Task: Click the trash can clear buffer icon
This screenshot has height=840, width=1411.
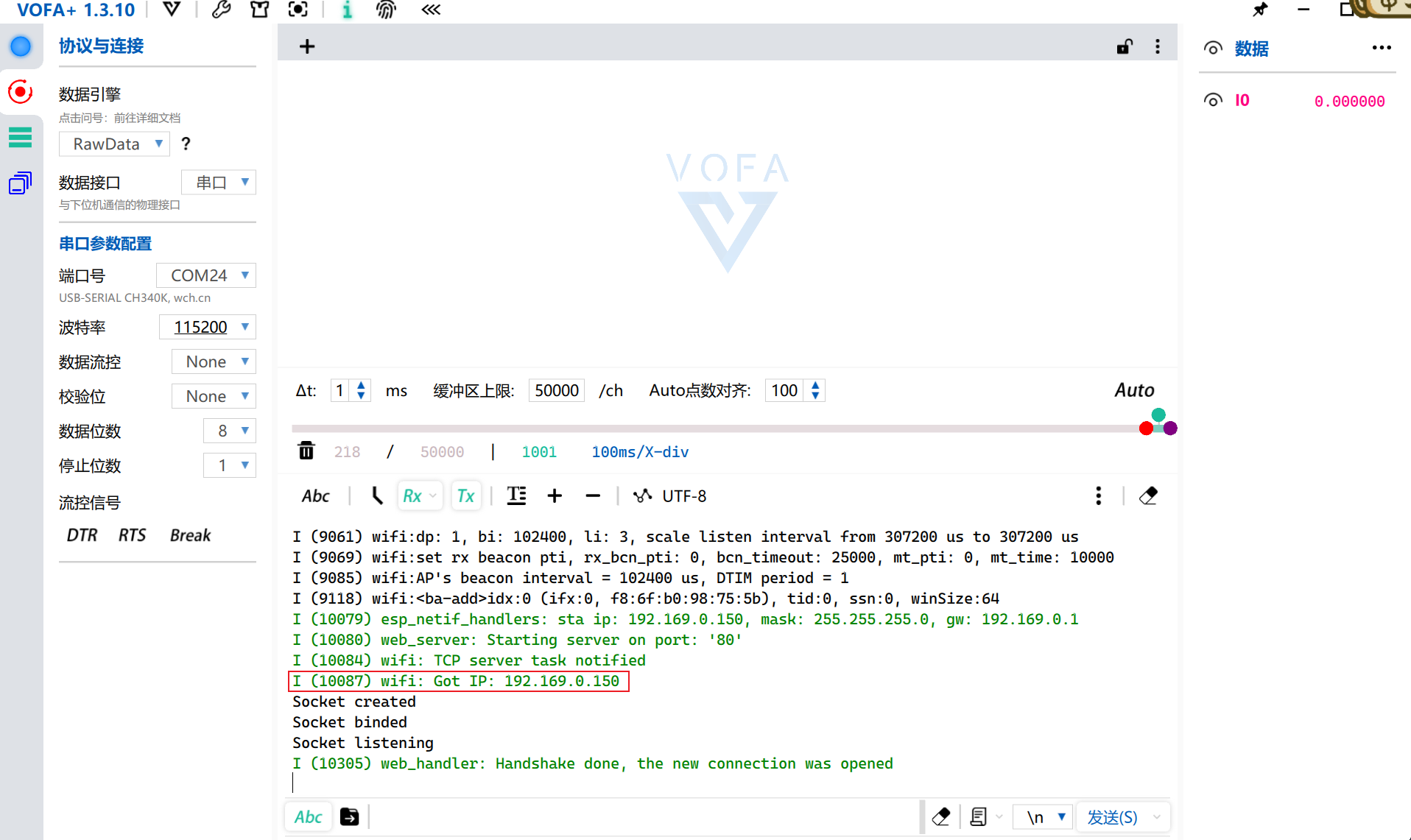Action: (306, 451)
